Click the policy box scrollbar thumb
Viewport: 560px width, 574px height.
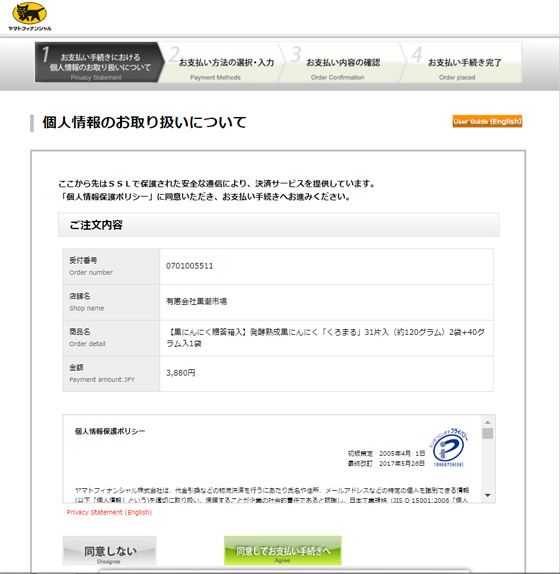coord(488,433)
